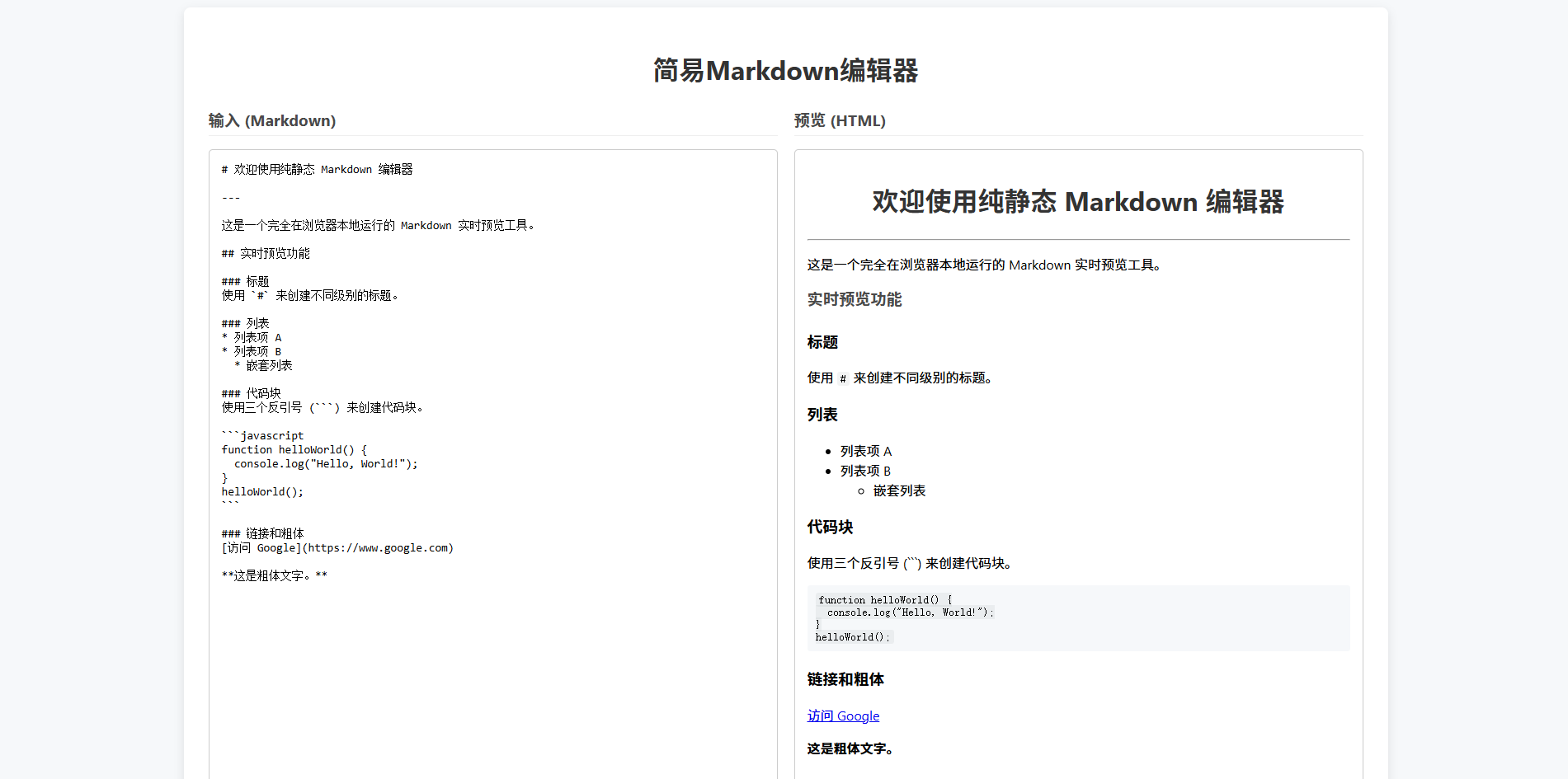Select the nested 嵌套列表 item in preview
This screenshot has width=1568, height=779.
(899, 490)
